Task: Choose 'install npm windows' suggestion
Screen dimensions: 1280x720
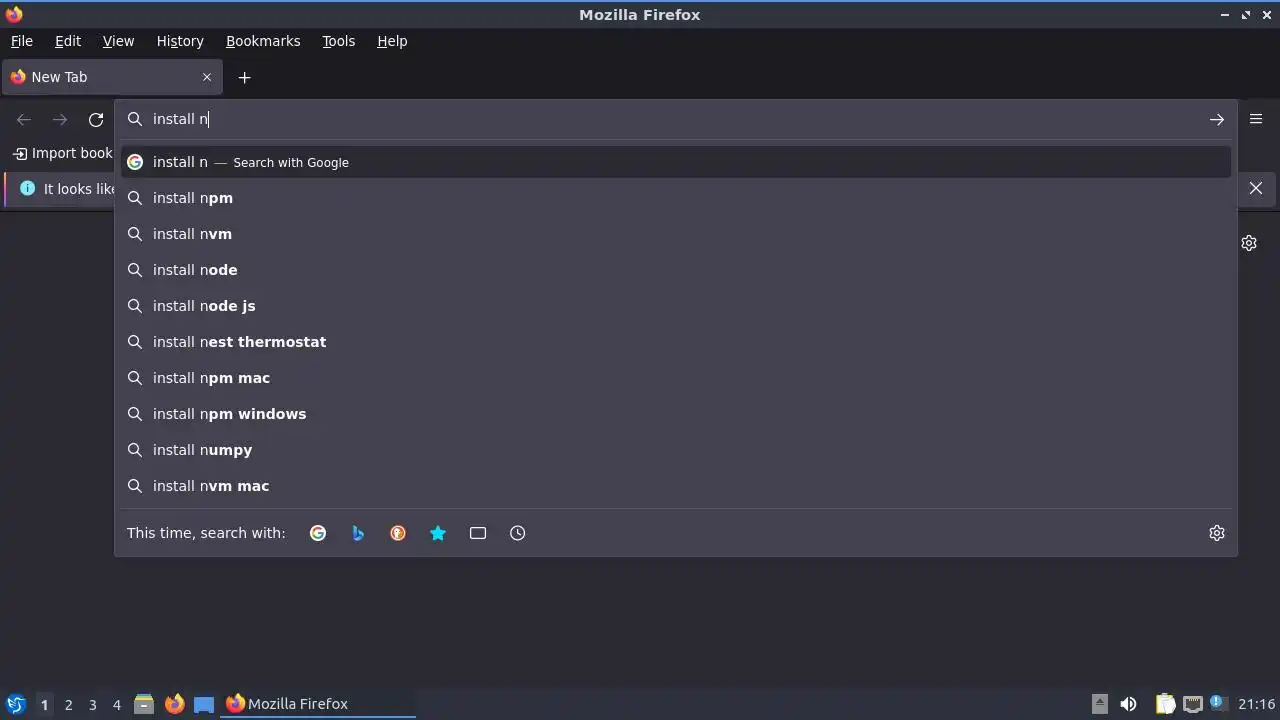Action: [676, 414]
